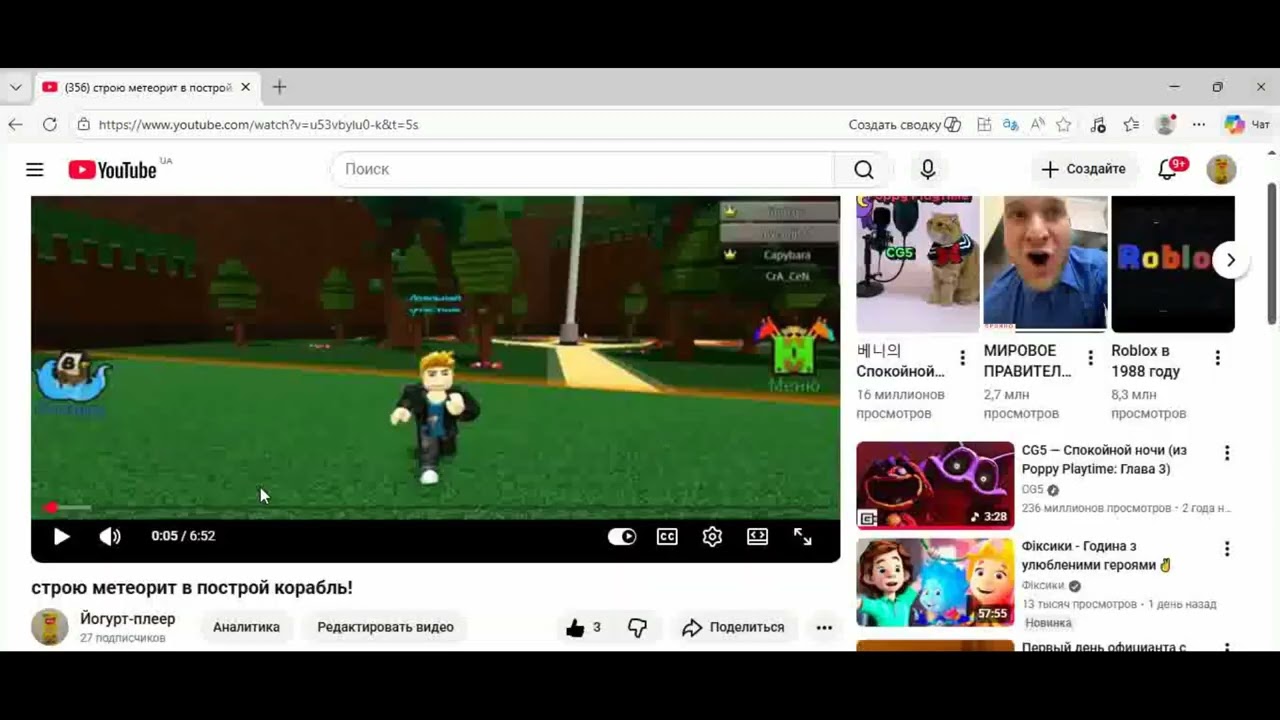The image size is (1280, 720).
Task: Open the Йогурт-плеер channel name
Action: (127, 619)
